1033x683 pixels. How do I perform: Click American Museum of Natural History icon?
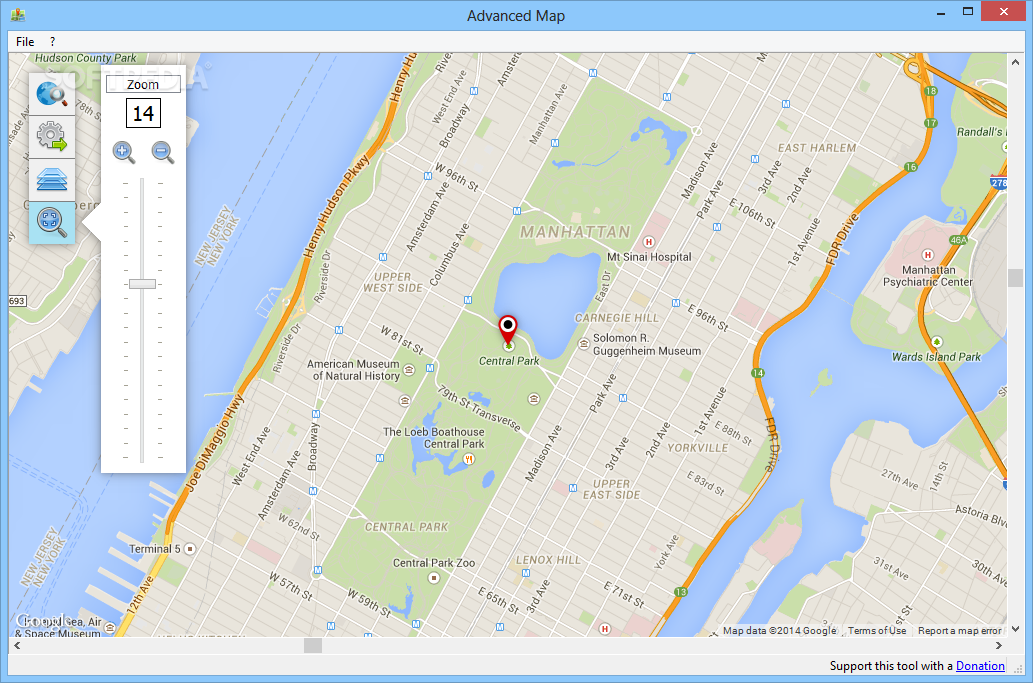click(x=409, y=369)
